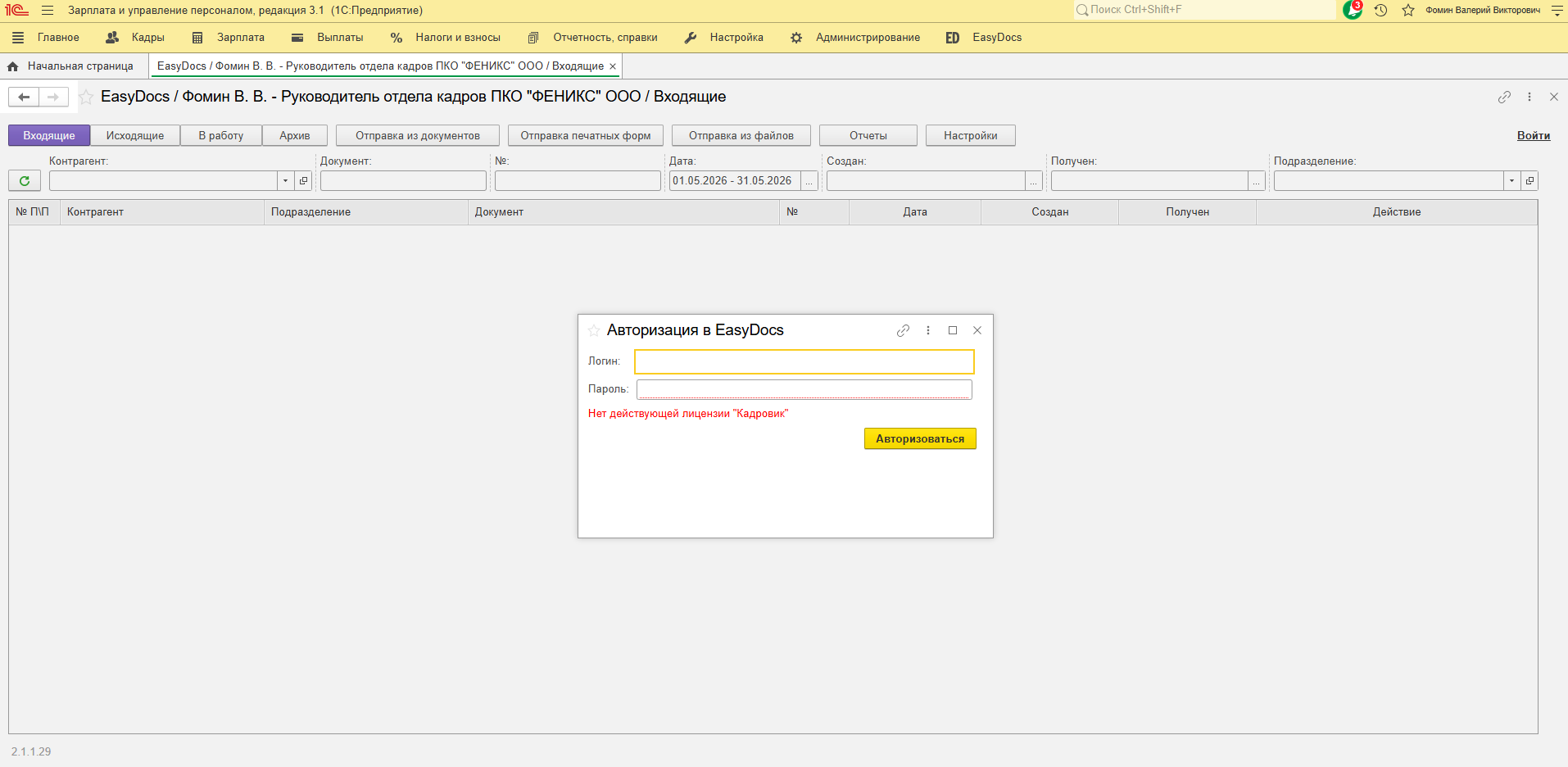This screenshot has height=767, width=1568.
Task: Close the EasyDocs Входящие tab
Action: 613,66
